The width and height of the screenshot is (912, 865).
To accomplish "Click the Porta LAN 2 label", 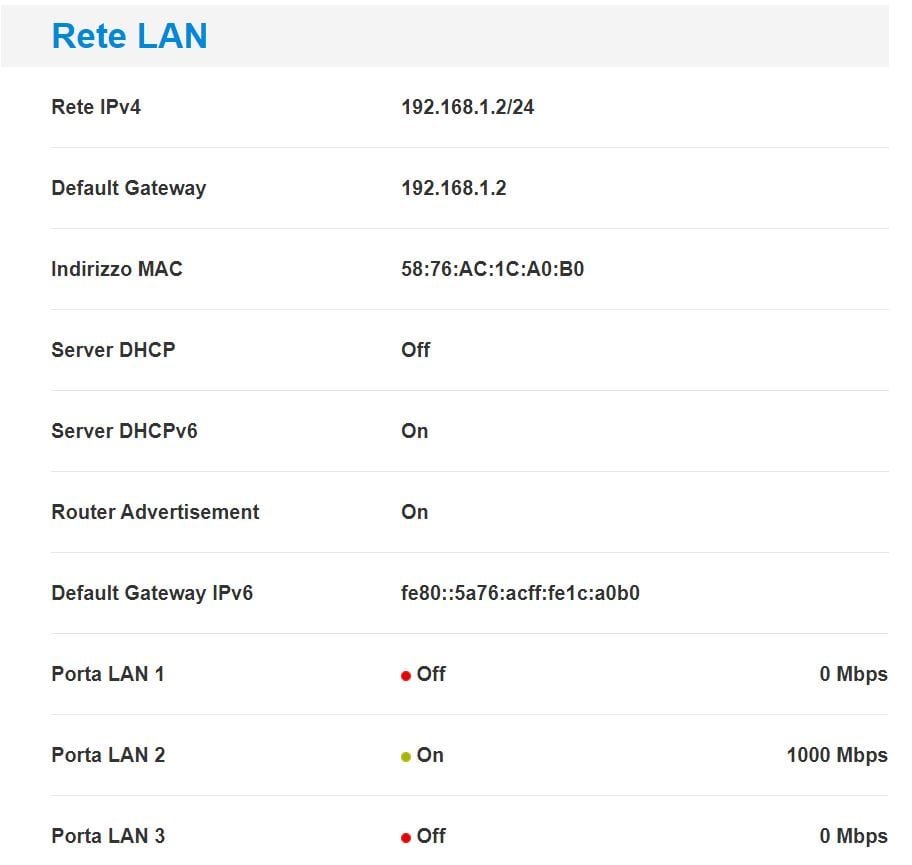I will point(108,755).
